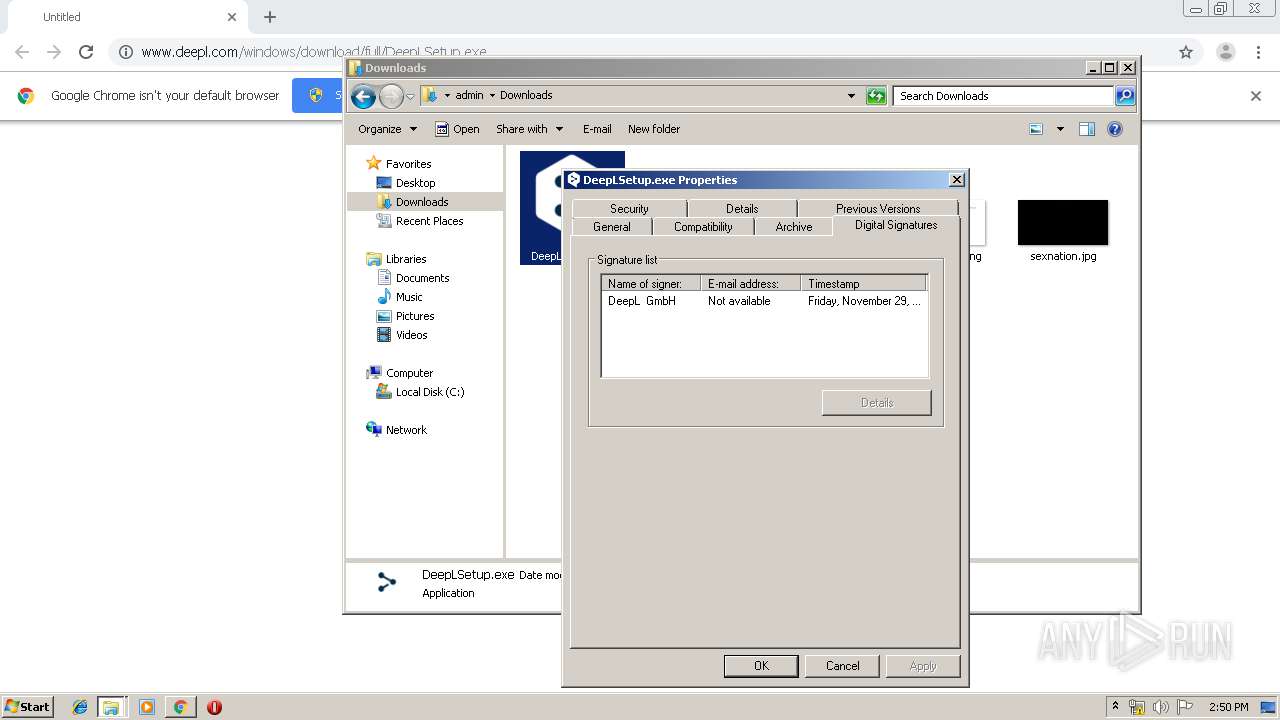Image resolution: width=1280 pixels, height=720 pixels.
Task: Expand the Organize menu
Action: (387, 129)
